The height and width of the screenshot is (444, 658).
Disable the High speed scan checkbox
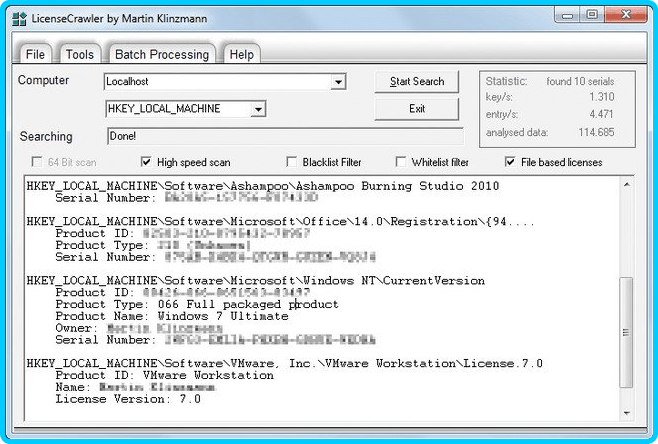point(146,162)
